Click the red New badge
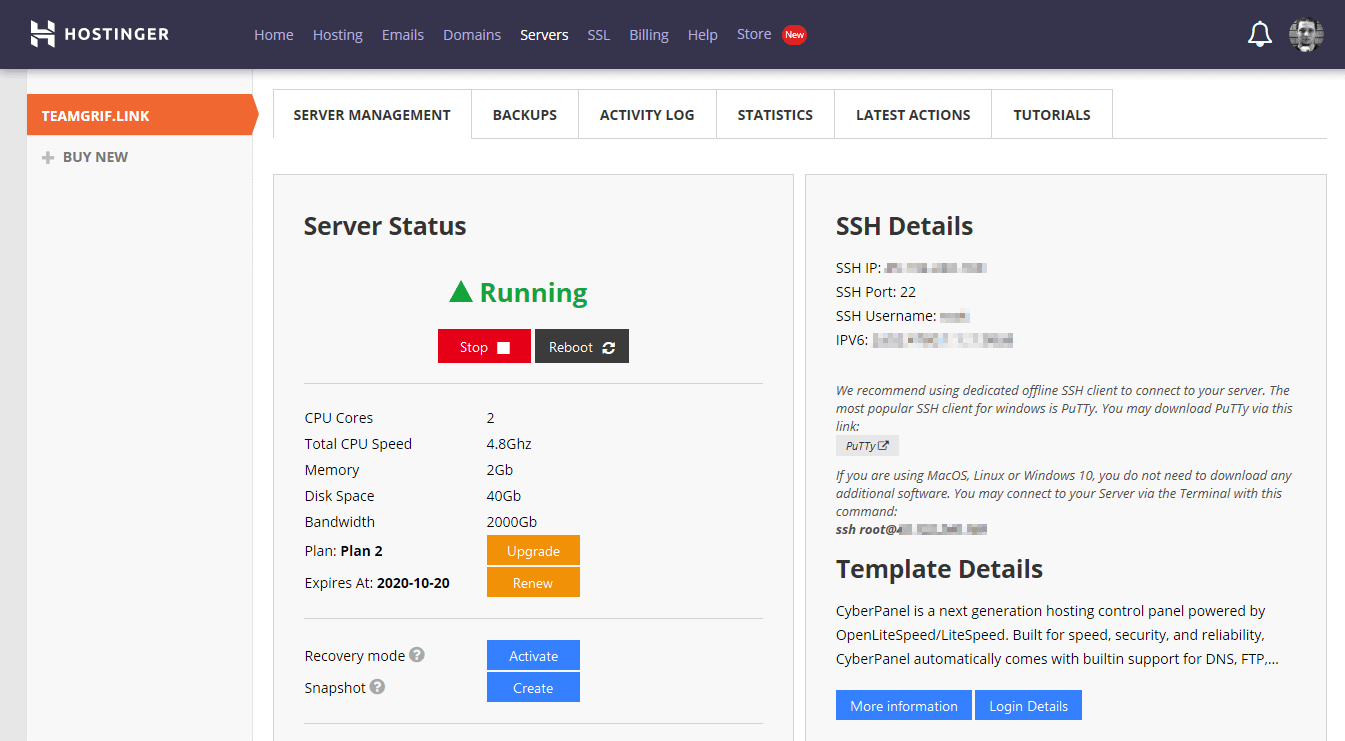This screenshot has height=741, width=1345. coord(794,35)
